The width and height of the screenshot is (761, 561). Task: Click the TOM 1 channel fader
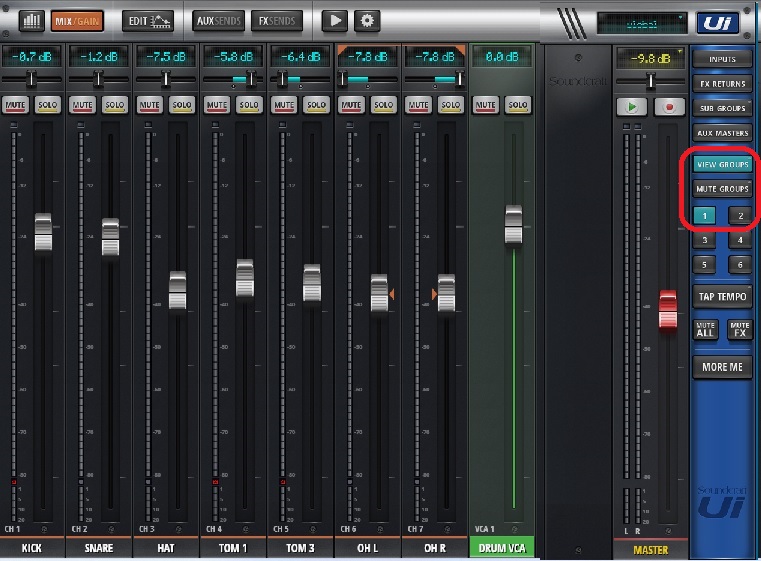click(x=245, y=278)
